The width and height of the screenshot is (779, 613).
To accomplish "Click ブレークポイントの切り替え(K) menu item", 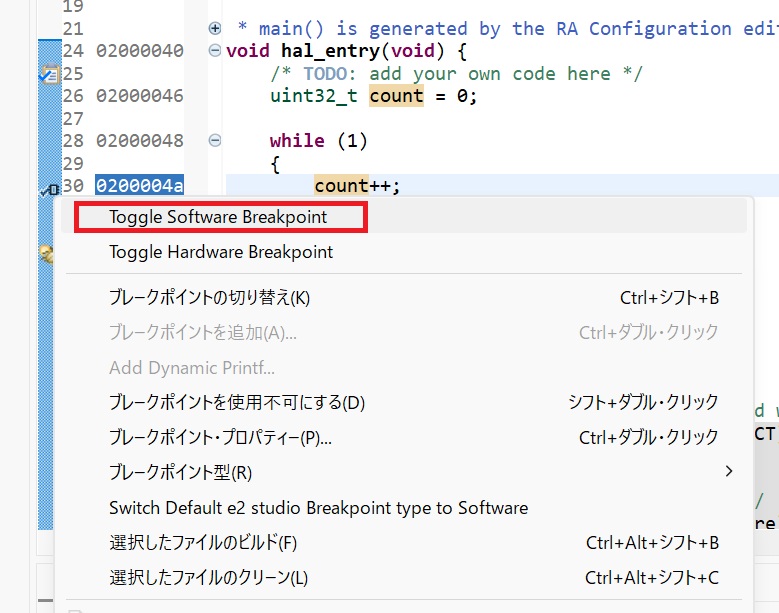I will pyautogui.click(x=403, y=298).
